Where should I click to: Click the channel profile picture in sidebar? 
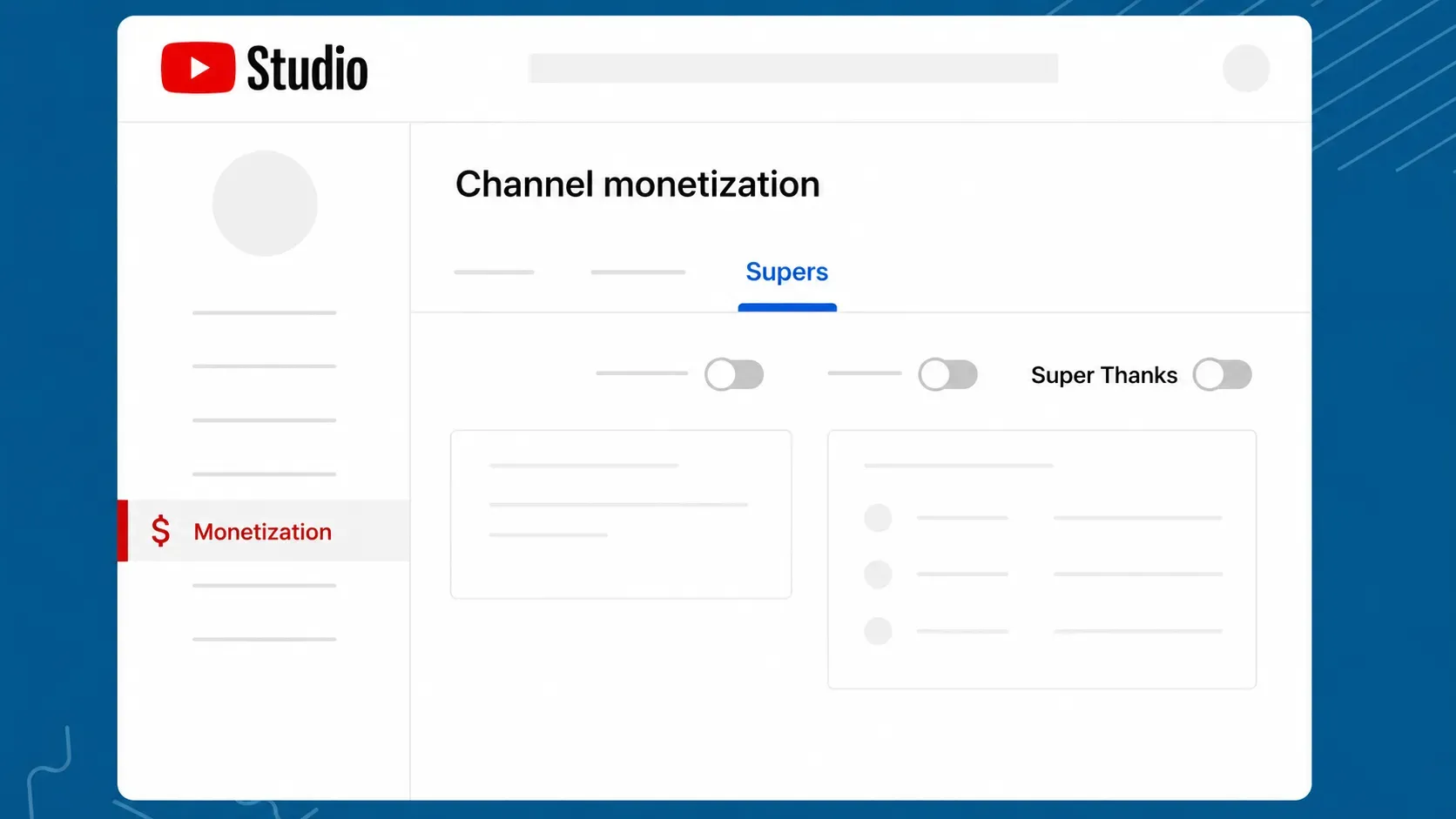(x=265, y=204)
